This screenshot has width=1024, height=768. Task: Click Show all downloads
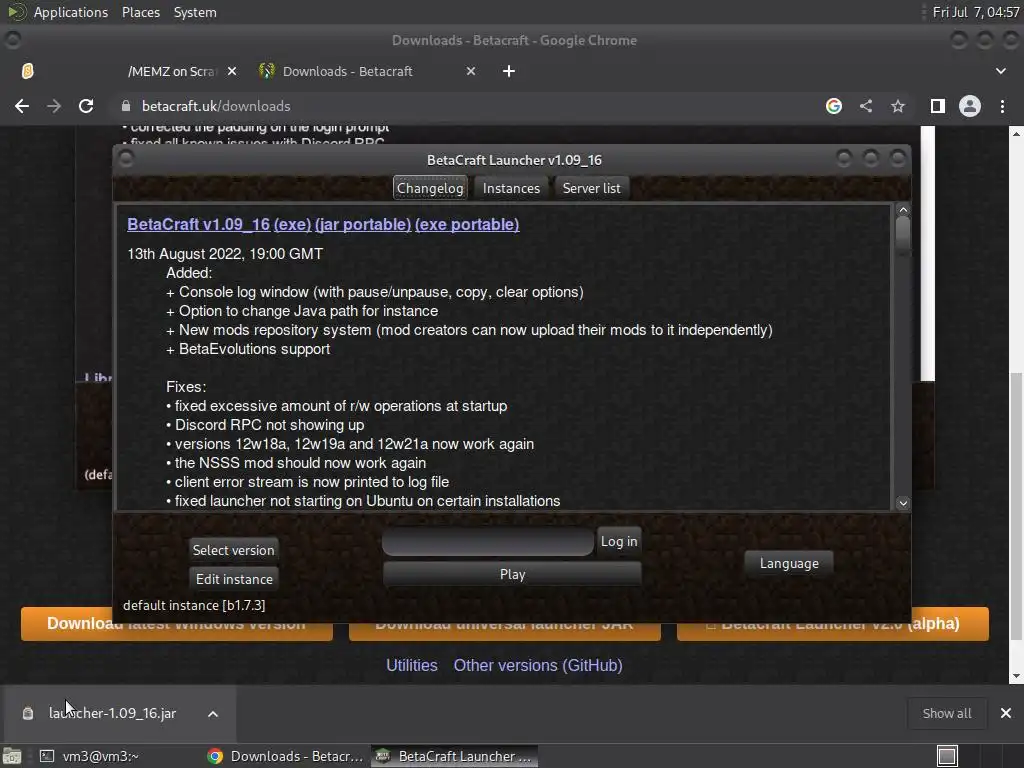[x=946, y=713]
